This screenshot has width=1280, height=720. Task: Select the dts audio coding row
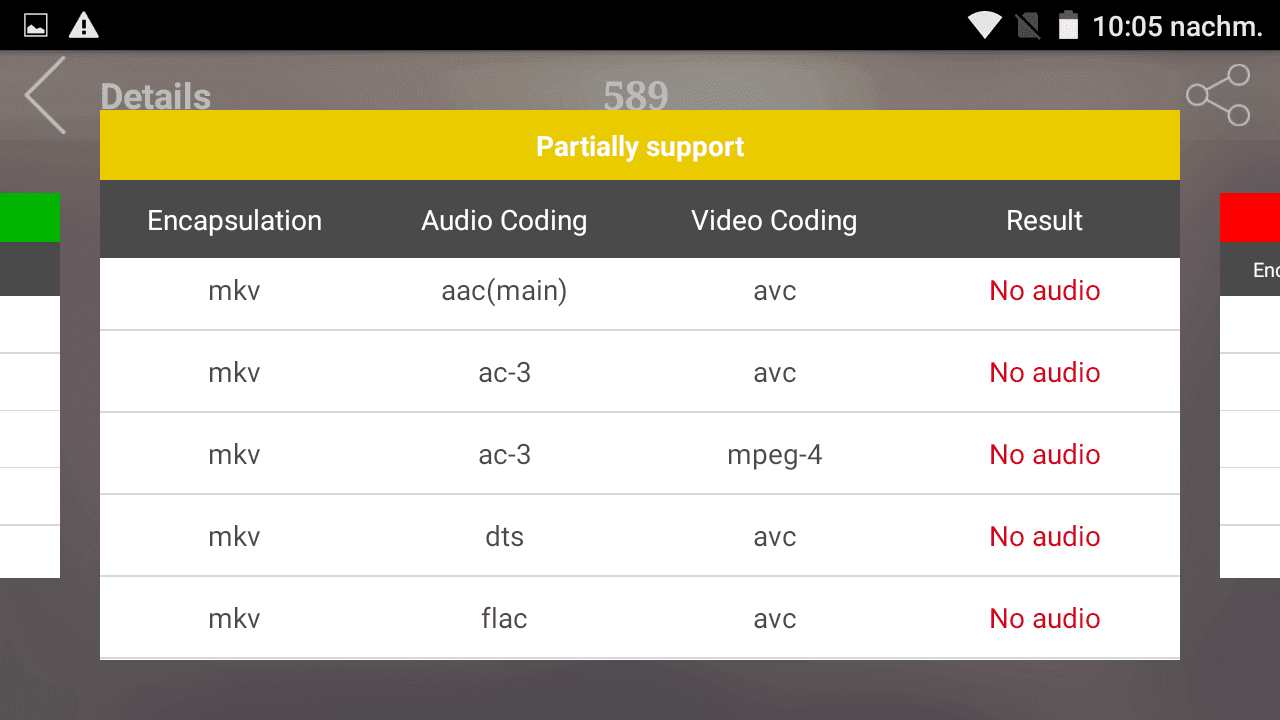(x=640, y=537)
